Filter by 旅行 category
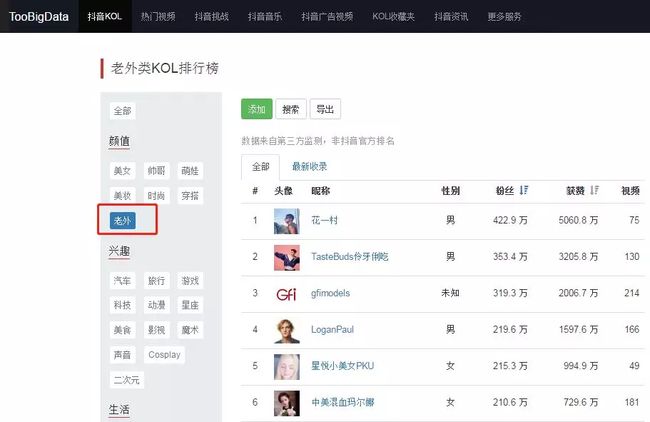650x422 pixels. coord(156,281)
